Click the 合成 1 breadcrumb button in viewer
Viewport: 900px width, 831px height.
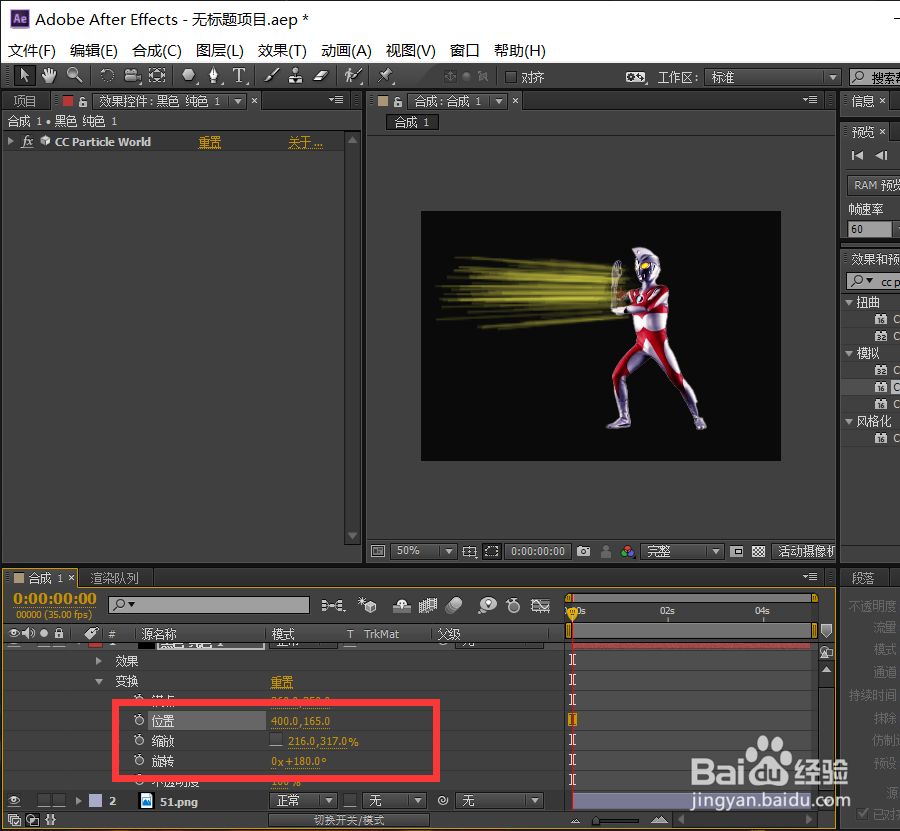click(x=412, y=122)
